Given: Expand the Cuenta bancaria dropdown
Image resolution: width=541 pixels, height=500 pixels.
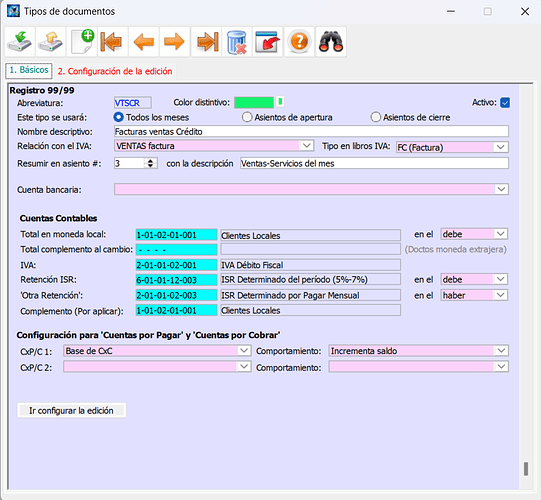Looking at the screenshot, I should point(501,189).
